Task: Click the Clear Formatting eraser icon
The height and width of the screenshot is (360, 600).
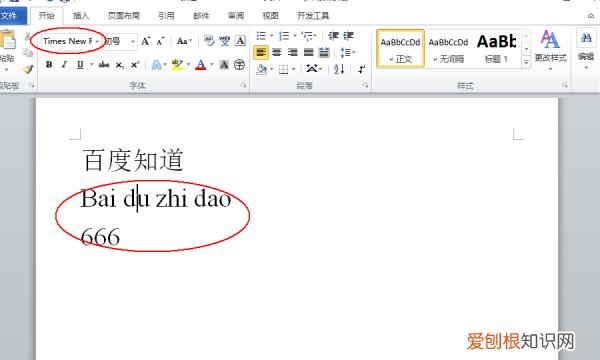Action: click(209, 41)
